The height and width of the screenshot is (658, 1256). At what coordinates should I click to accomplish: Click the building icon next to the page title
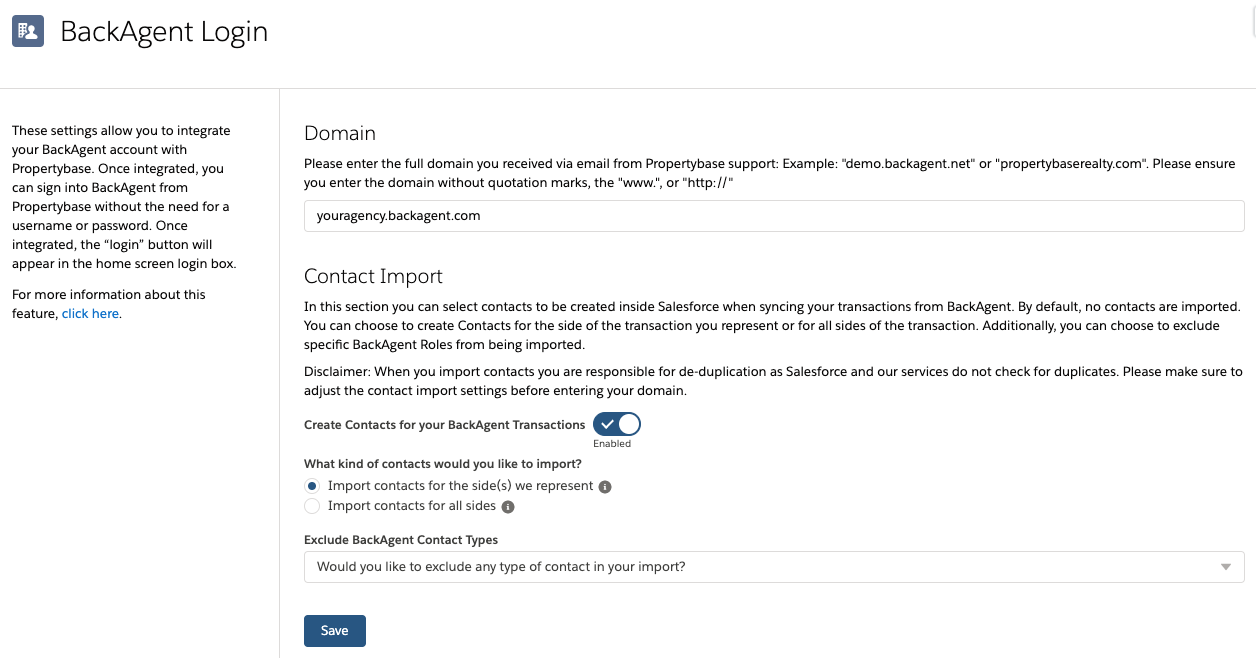click(x=27, y=31)
